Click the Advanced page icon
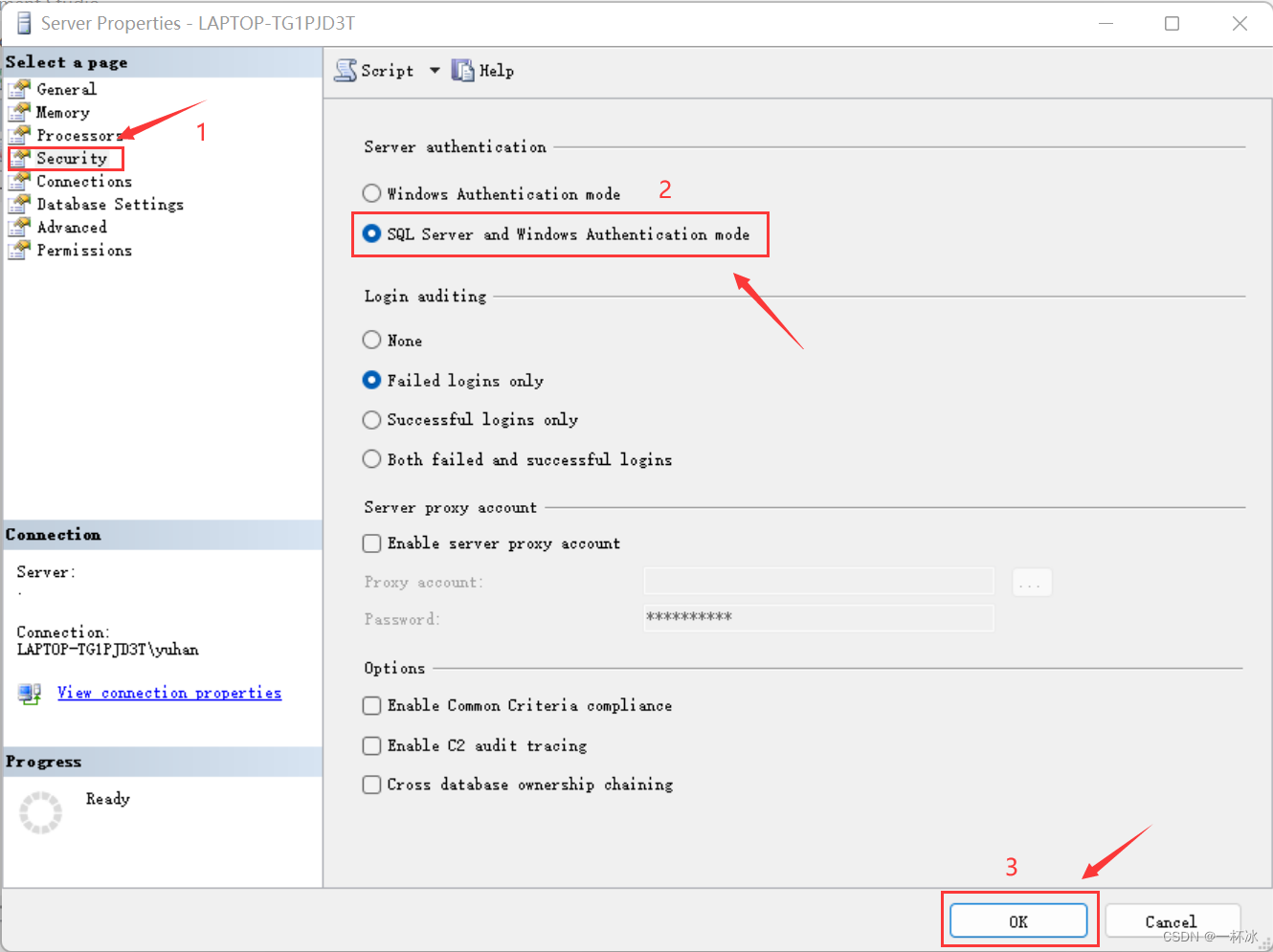This screenshot has width=1273, height=952. click(19, 227)
